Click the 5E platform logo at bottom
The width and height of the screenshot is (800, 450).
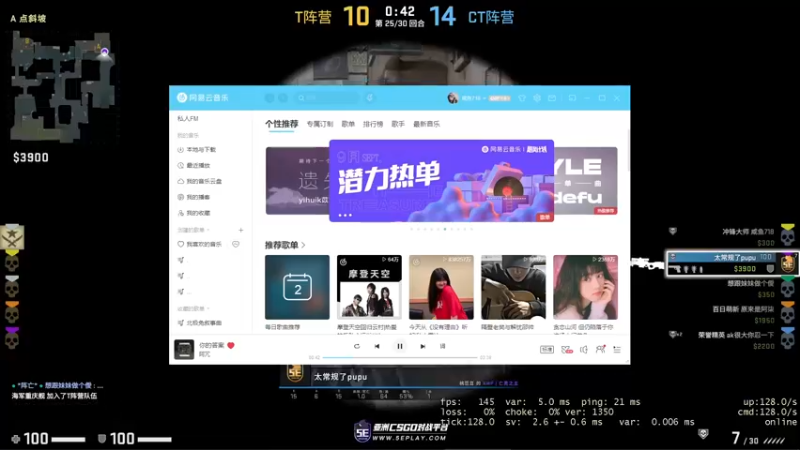coord(401,432)
